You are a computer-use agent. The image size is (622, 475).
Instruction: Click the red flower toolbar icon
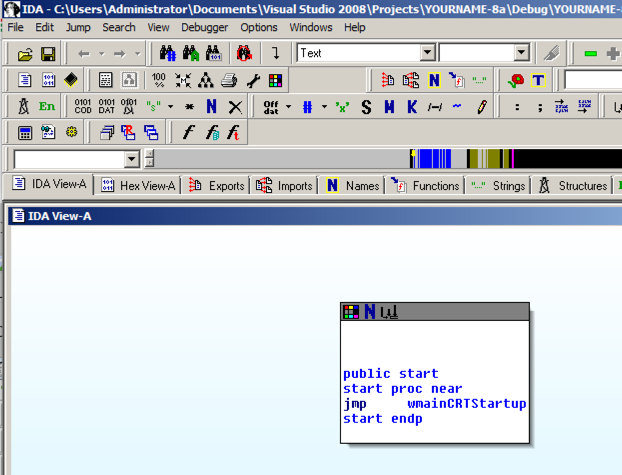point(515,81)
